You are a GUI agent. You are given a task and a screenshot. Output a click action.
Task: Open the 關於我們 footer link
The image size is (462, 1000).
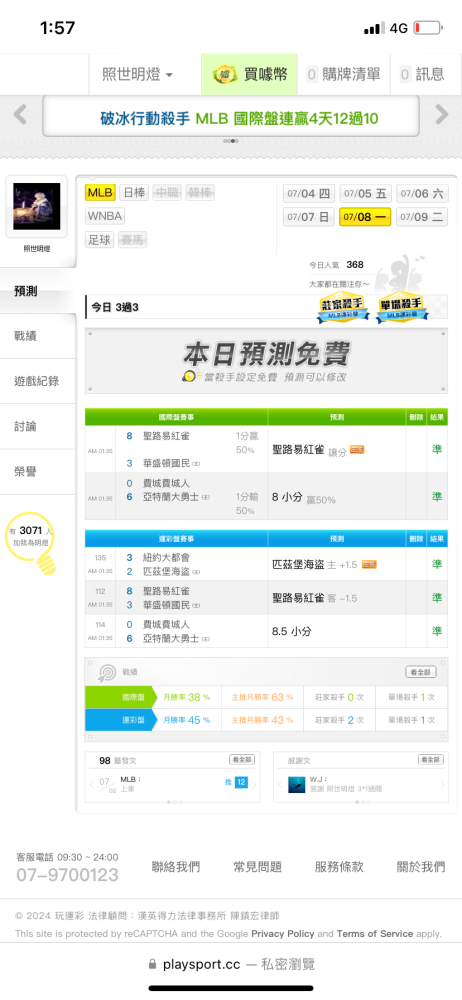[421, 867]
